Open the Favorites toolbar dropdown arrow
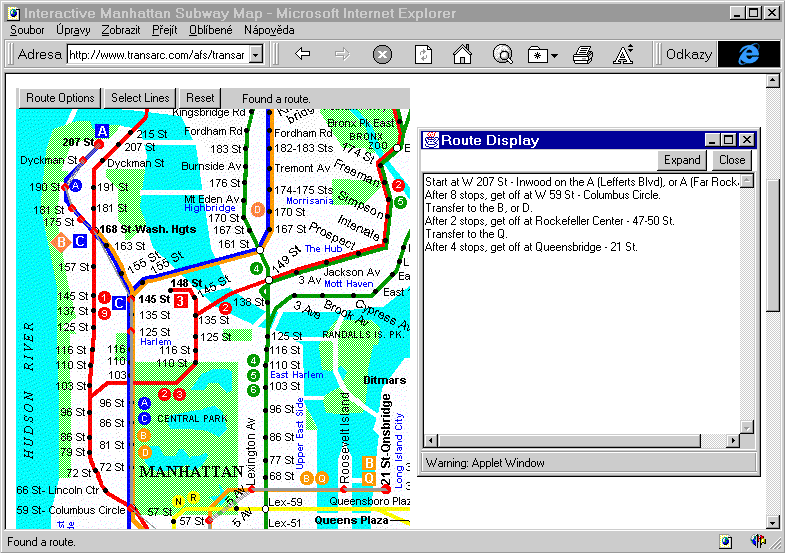Viewport: 785px width, 553px height. [554, 56]
